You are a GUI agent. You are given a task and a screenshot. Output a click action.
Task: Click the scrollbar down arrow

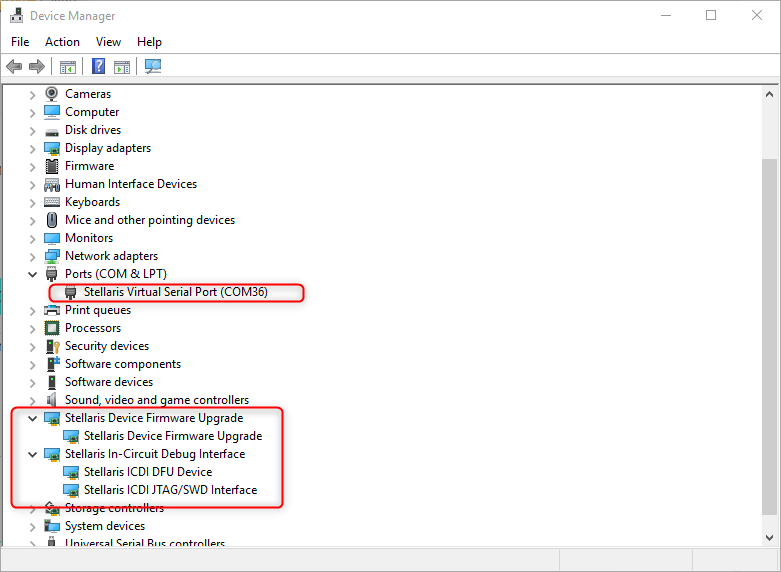point(769,538)
